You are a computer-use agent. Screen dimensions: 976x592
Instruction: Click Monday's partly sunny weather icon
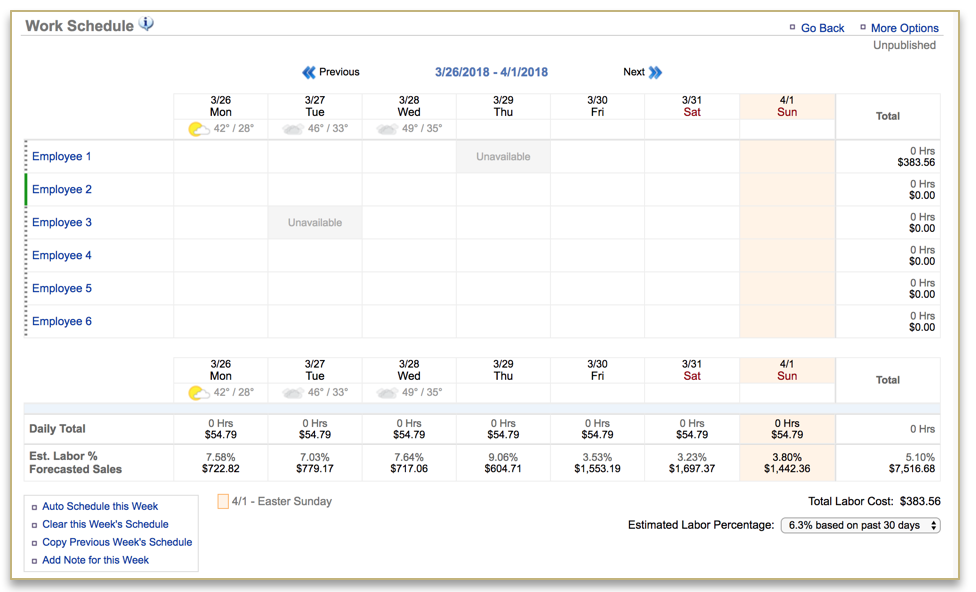pyautogui.click(x=199, y=129)
